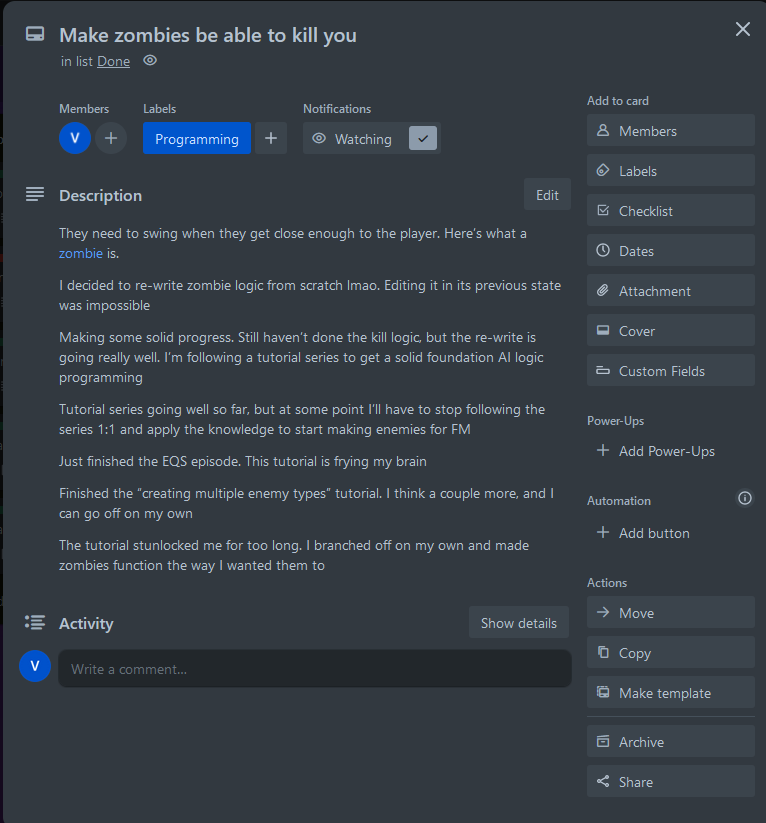Open the zombie hyperlink in description
The height and width of the screenshot is (823, 766).
81,254
